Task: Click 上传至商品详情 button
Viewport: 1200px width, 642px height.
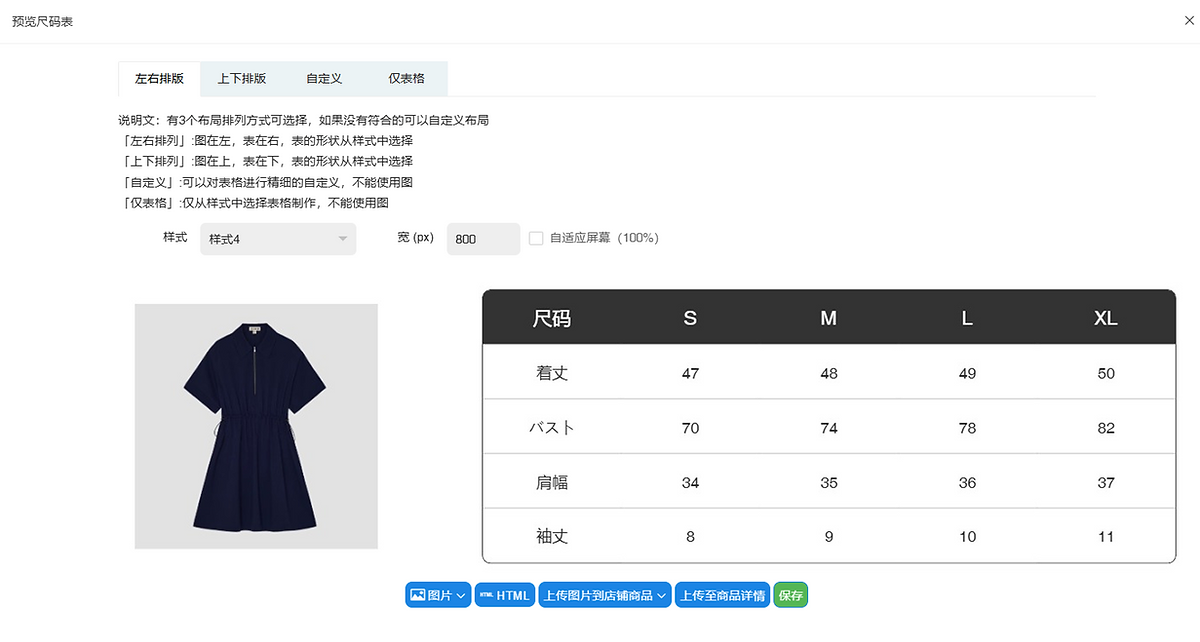Action: [x=722, y=595]
